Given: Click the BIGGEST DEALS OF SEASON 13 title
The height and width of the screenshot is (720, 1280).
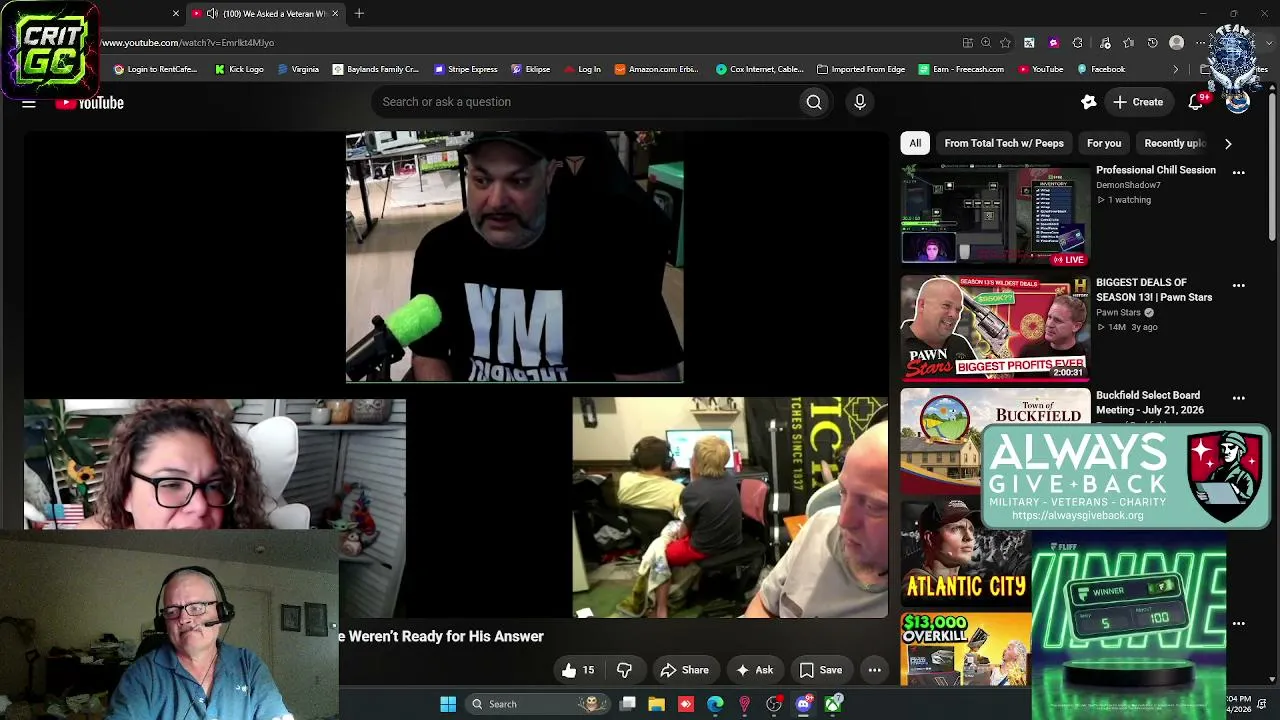Looking at the screenshot, I should point(1154,290).
